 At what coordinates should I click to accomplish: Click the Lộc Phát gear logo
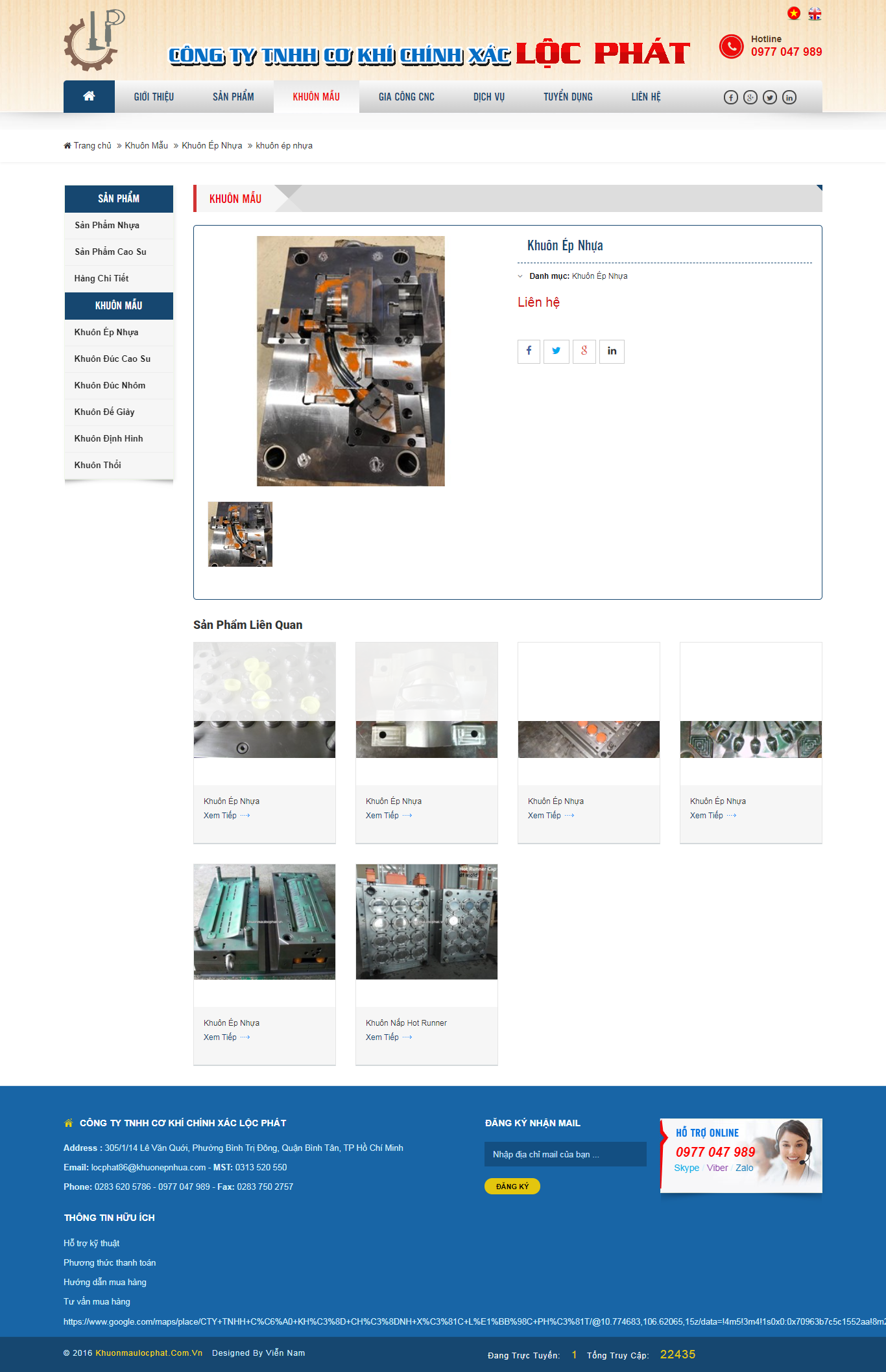(95, 40)
